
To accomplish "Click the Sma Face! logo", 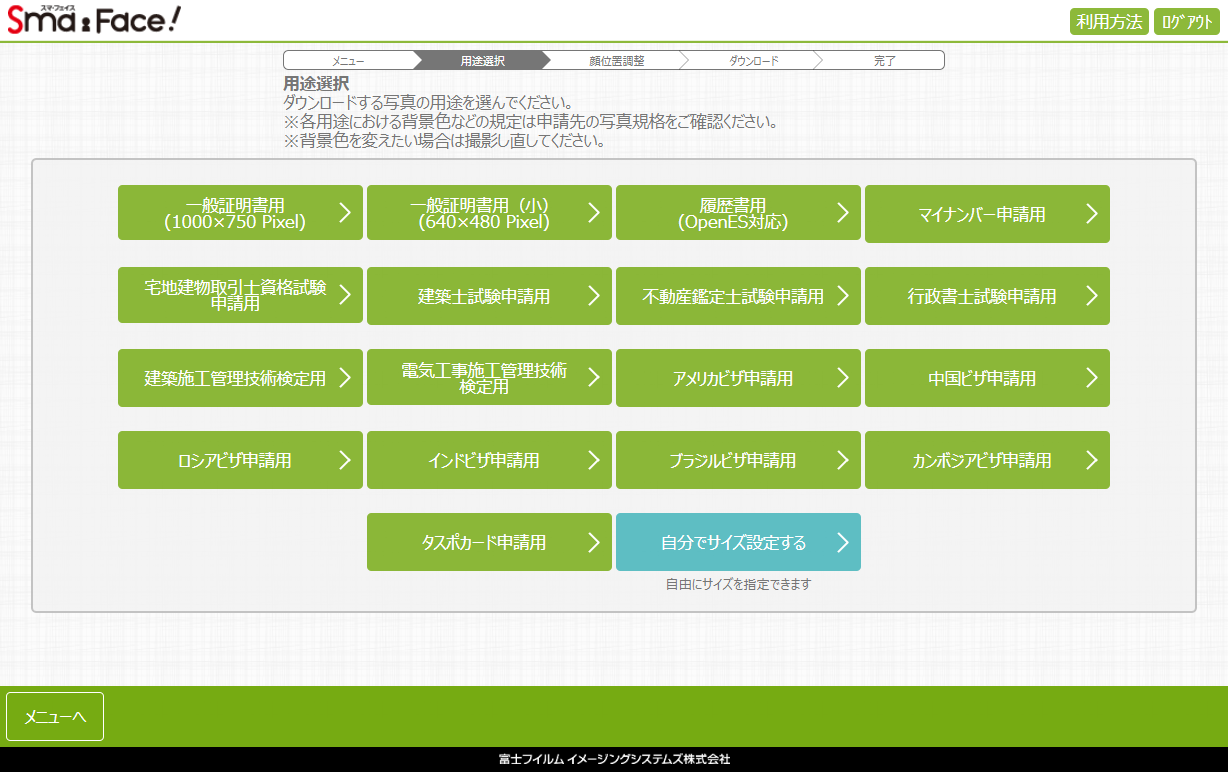I will 94,20.
